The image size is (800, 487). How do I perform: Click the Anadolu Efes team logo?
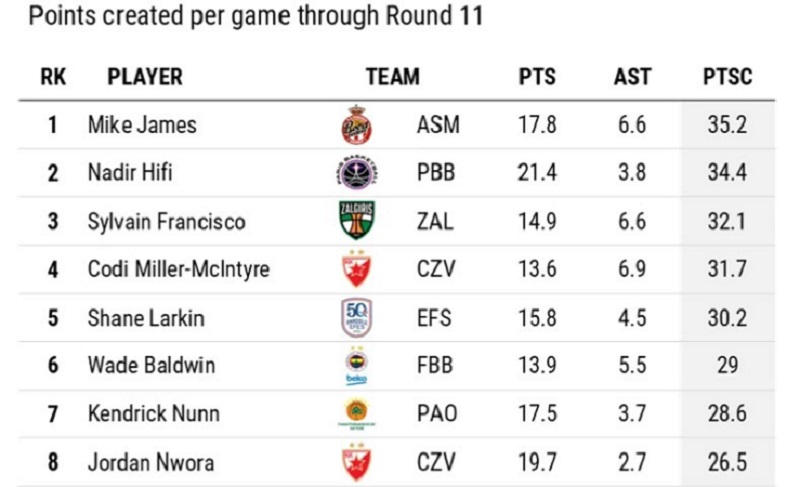(x=357, y=318)
